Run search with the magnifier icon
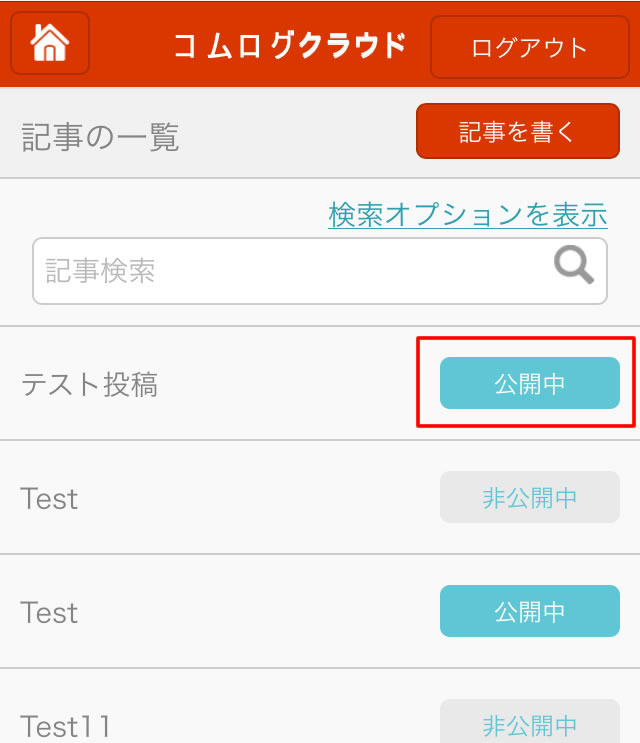Screen dimensions: 640x743 pos(574,266)
